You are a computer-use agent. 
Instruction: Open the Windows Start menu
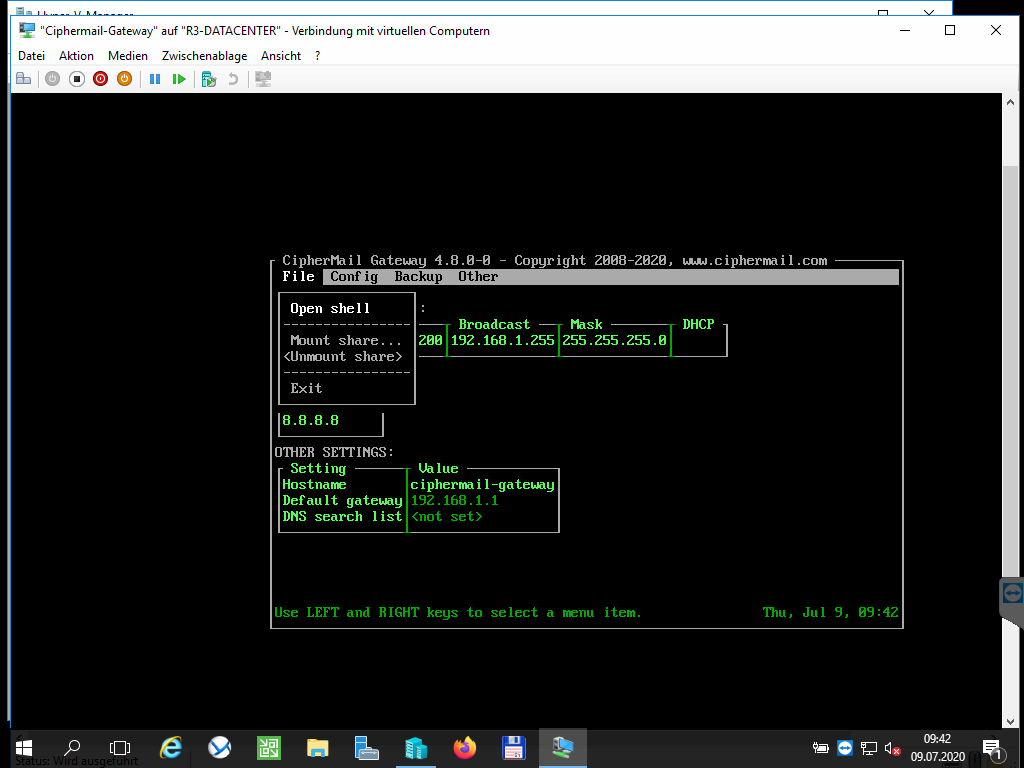[x=24, y=747]
